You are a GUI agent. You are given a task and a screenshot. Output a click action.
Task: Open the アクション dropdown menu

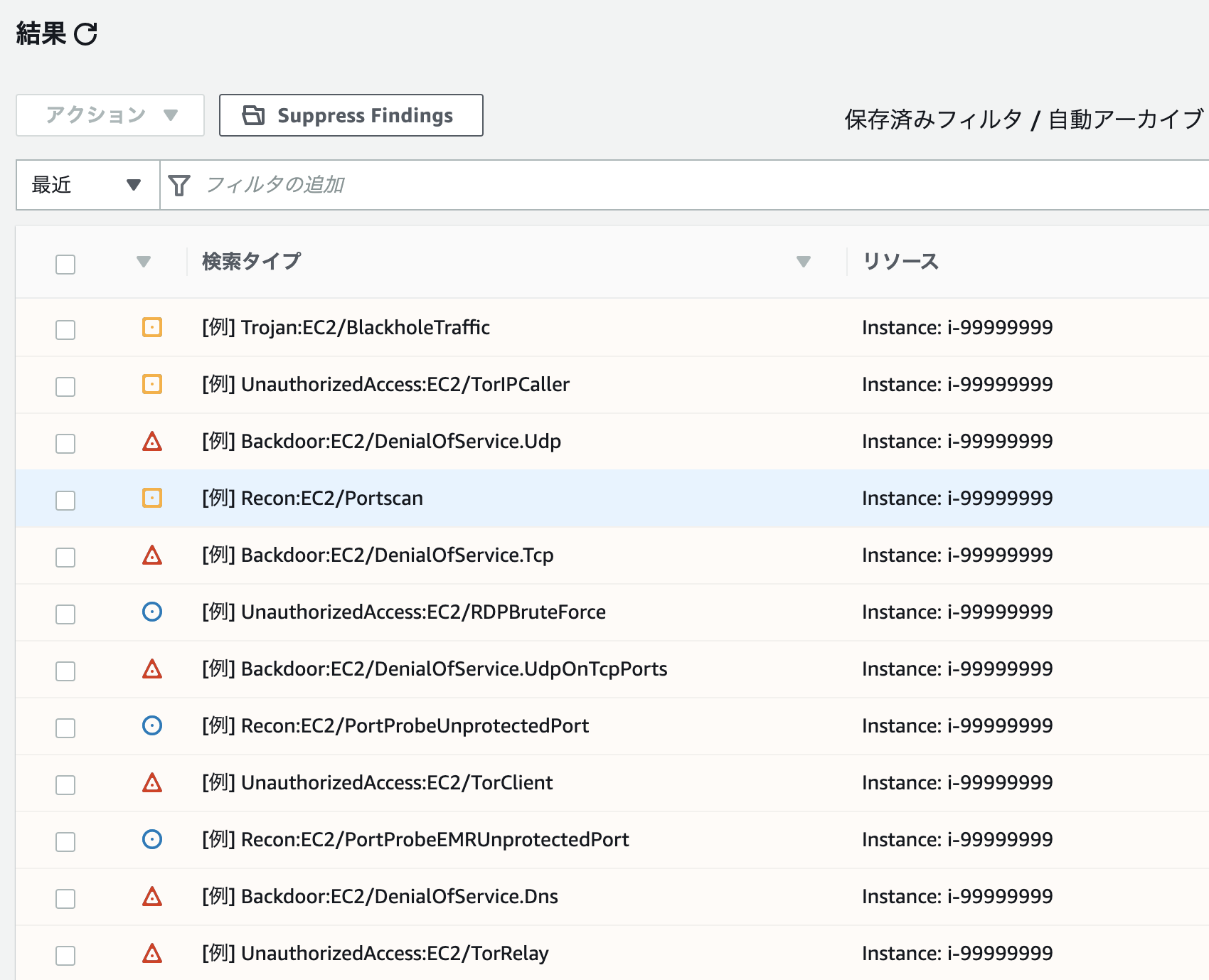(110, 115)
